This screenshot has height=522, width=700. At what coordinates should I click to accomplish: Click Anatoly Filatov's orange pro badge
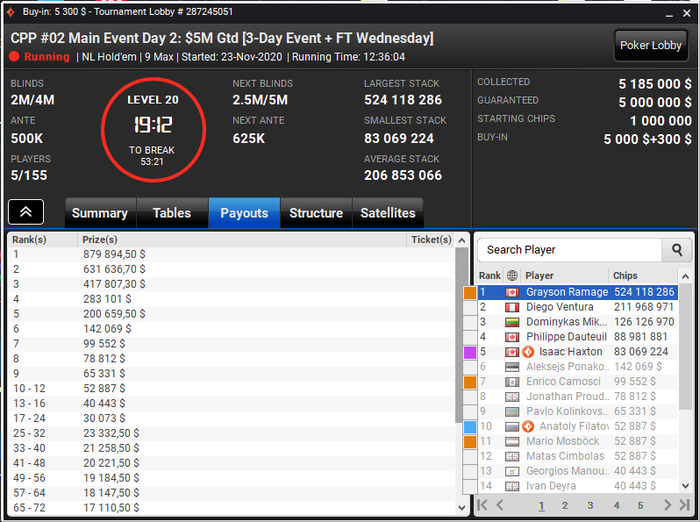528,426
